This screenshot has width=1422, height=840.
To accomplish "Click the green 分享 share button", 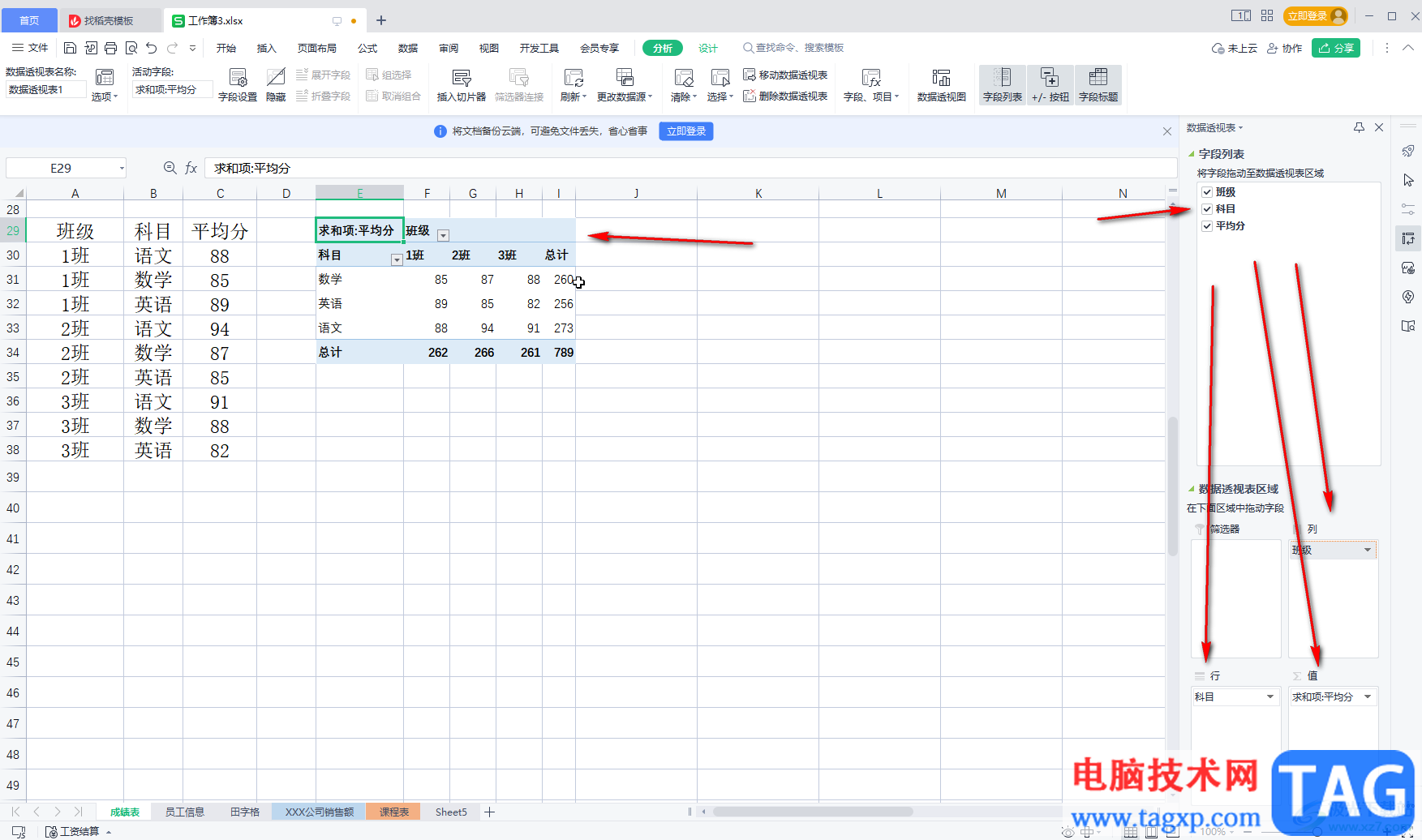I will point(1336,48).
